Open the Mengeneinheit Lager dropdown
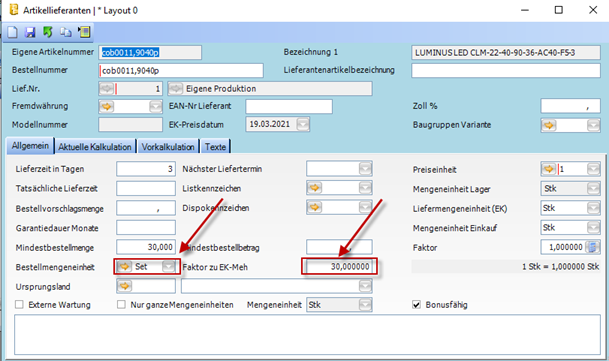Viewport: 609px width, 361px height. [593, 188]
